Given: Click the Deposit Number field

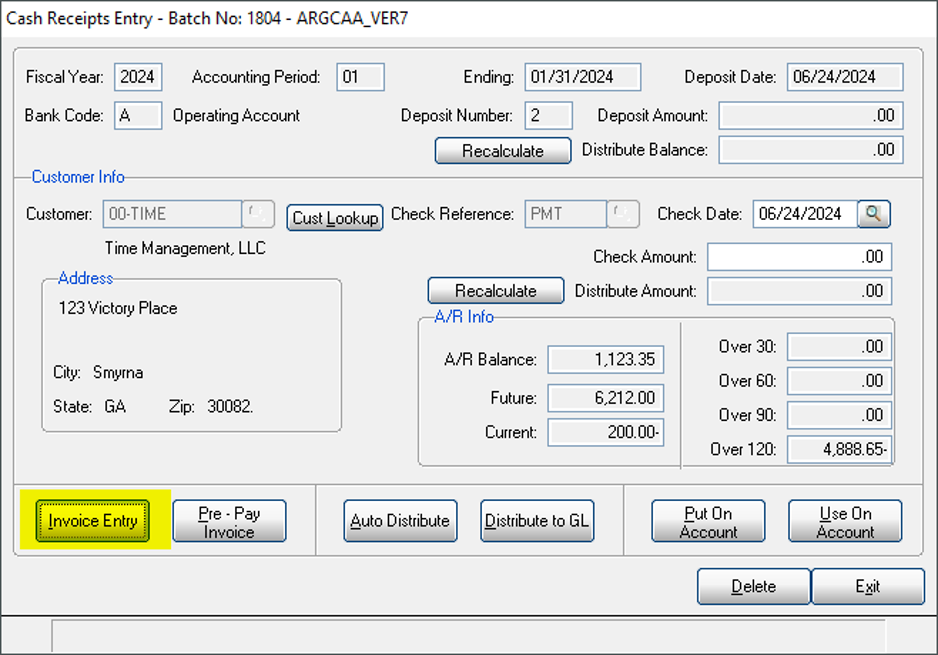Looking at the screenshot, I should 549,115.
